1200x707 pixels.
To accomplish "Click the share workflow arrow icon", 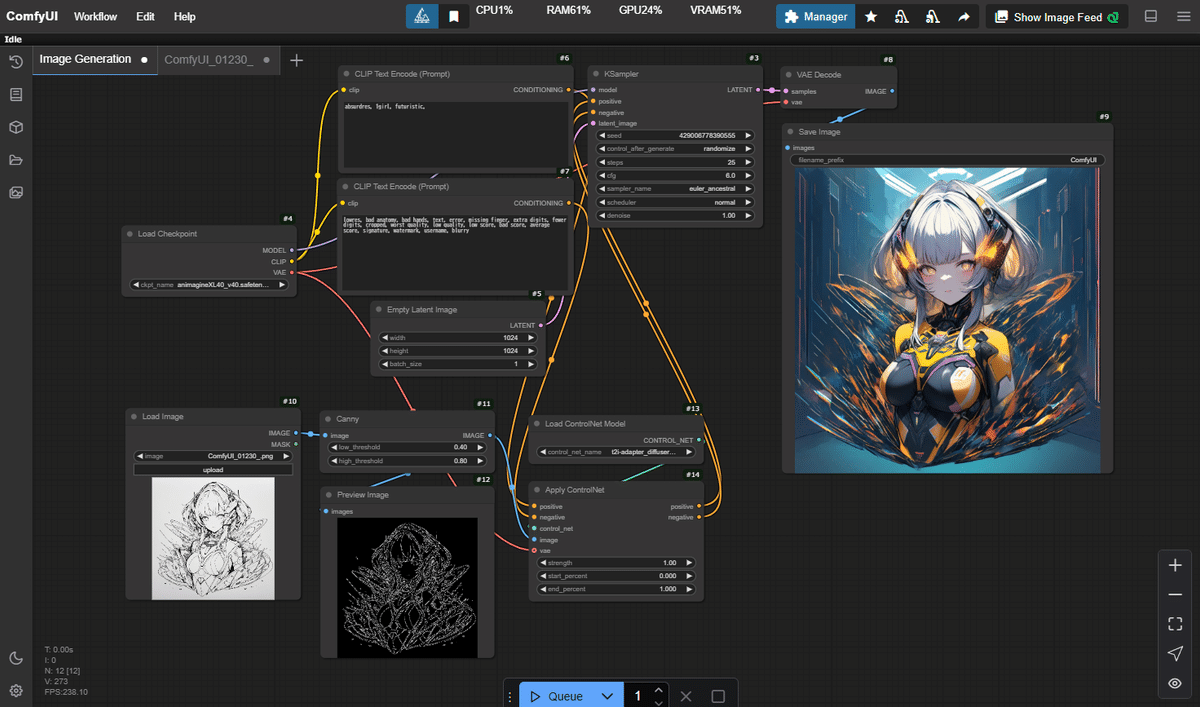I will pyautogui.click(x=963, y=16).
